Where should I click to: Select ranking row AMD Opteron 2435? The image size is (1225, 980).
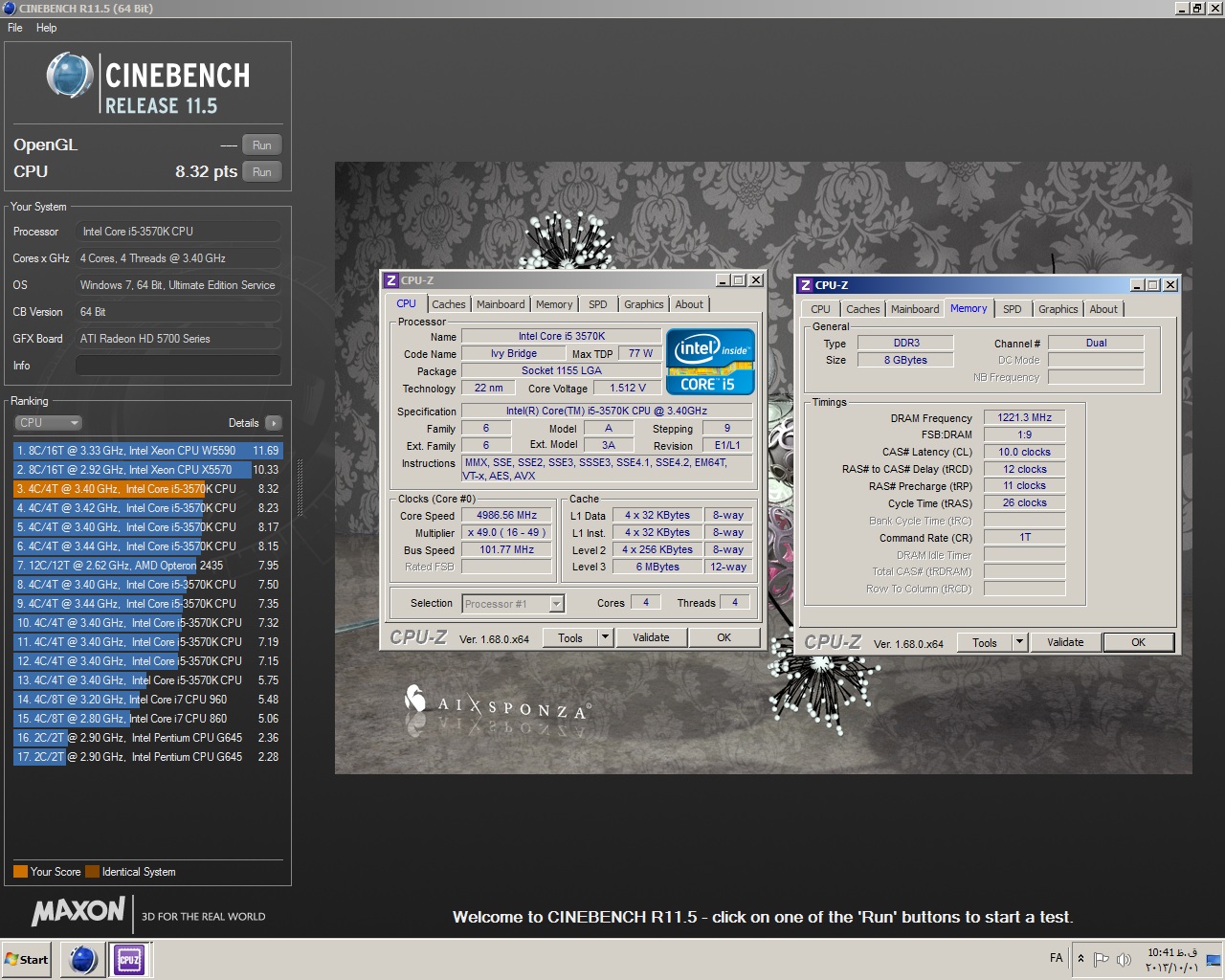pos(148,566)
